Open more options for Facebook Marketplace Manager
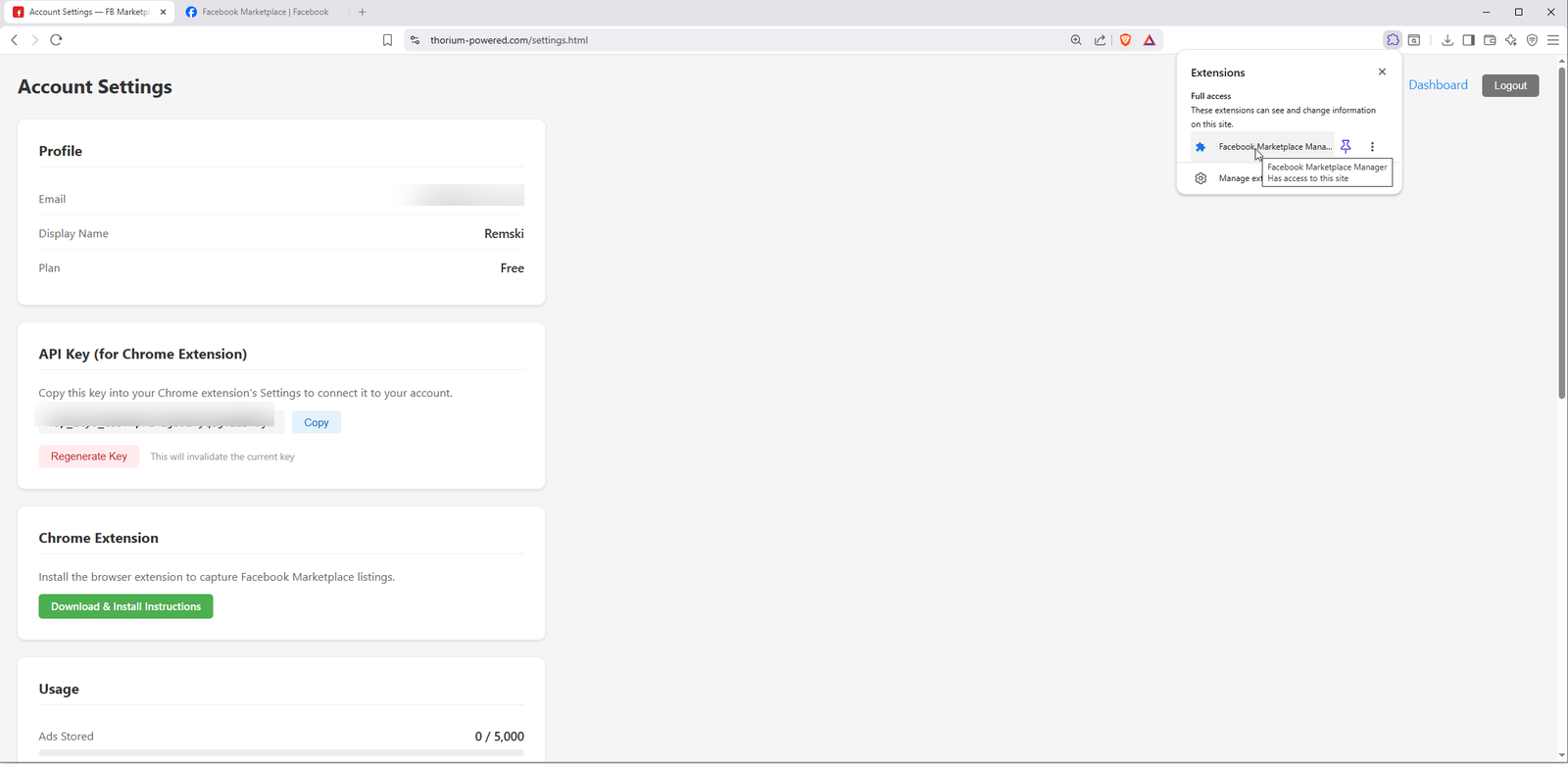Screen dimensions: 1568x764 pos(1372,146)
